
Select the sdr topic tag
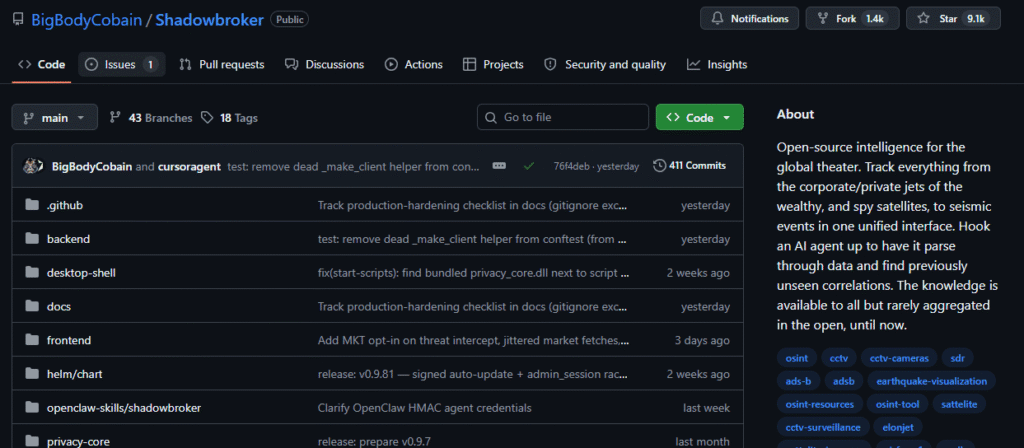point(957,358)
